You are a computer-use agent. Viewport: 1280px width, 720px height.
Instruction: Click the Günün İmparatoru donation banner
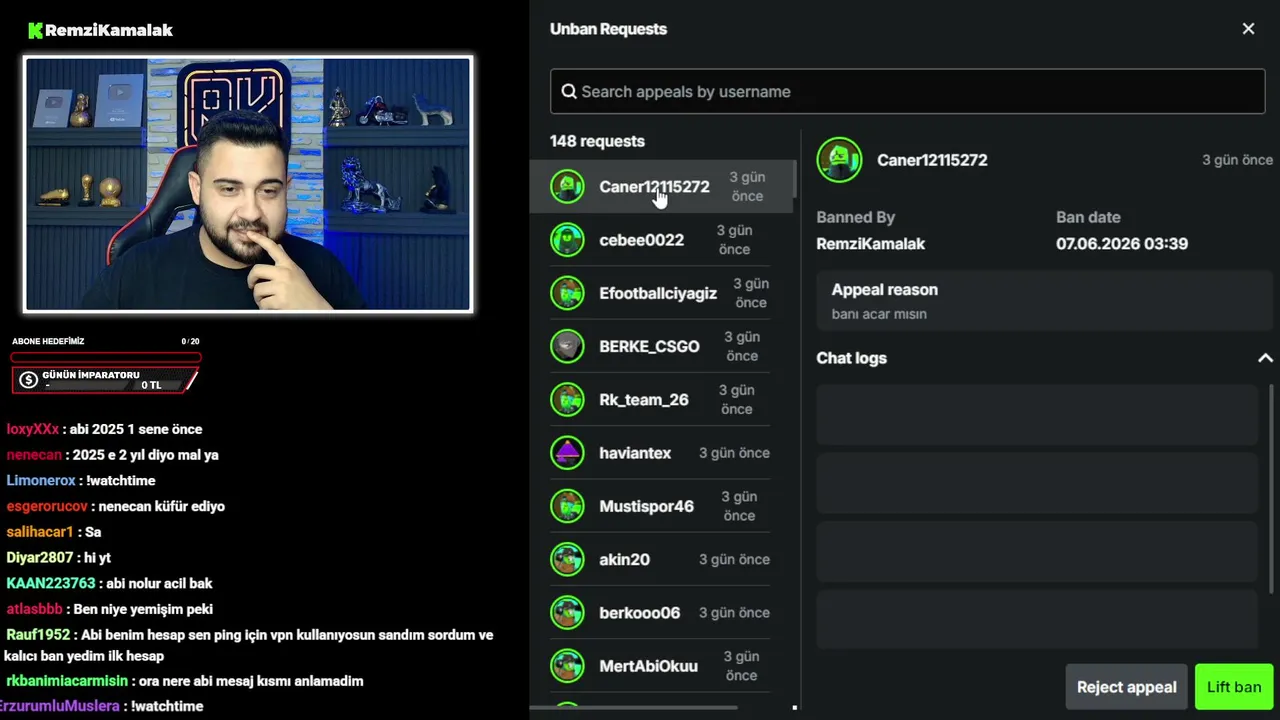point(105,380)
